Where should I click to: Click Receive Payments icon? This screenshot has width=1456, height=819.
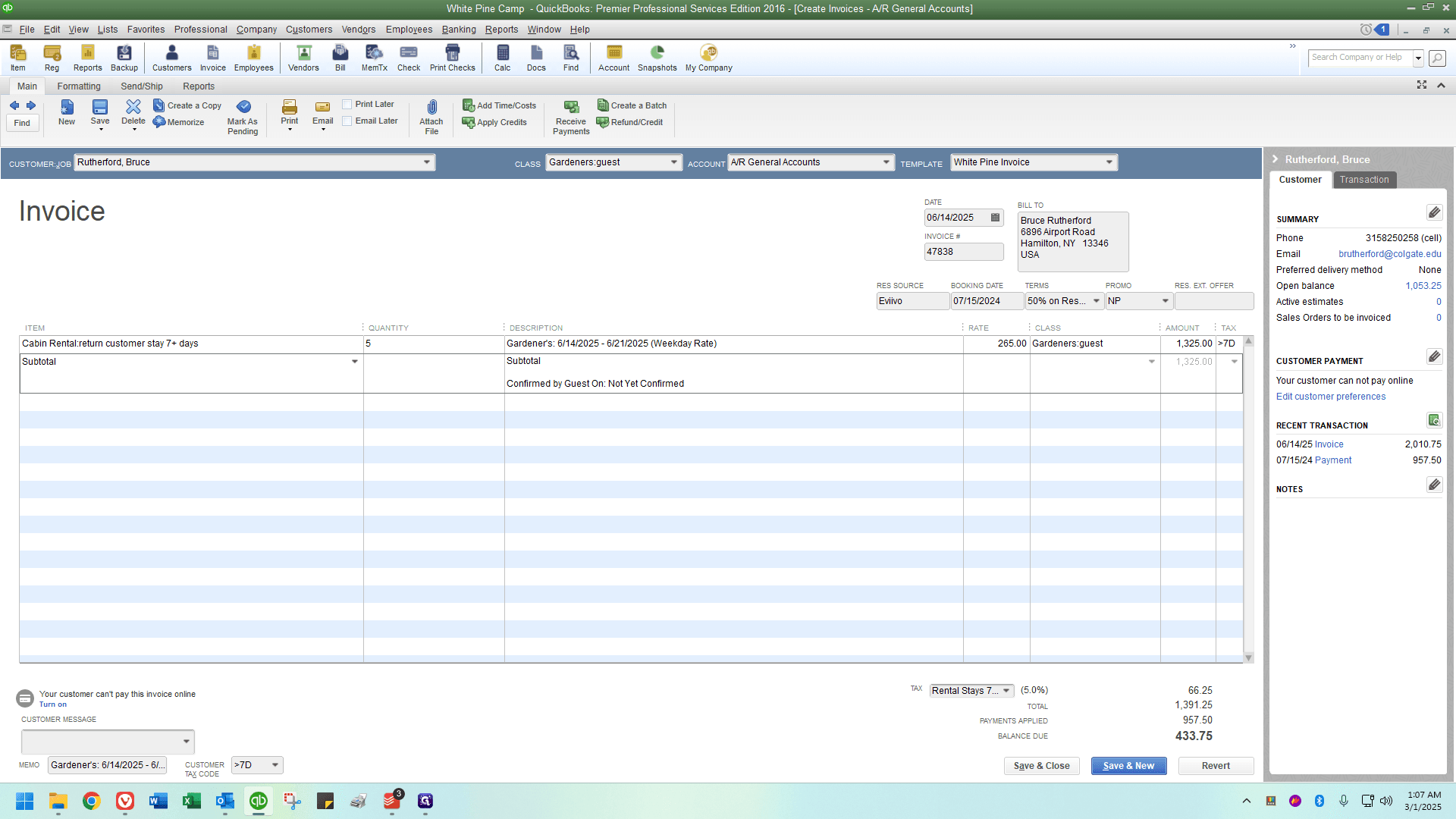coord(571,118)
